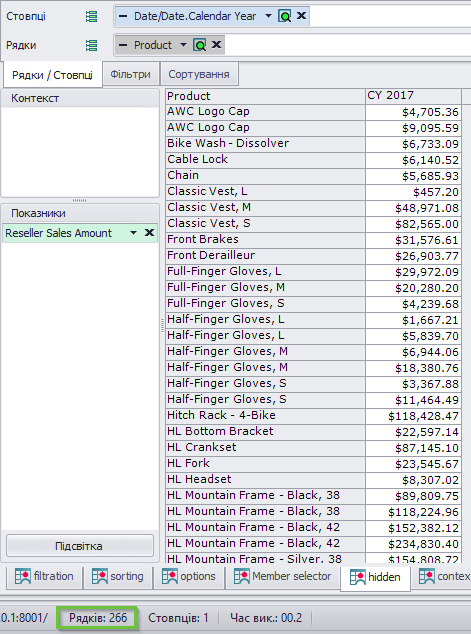Open member selector for Product hierarchy
The image size is (471, 634).
click(200, 45)
